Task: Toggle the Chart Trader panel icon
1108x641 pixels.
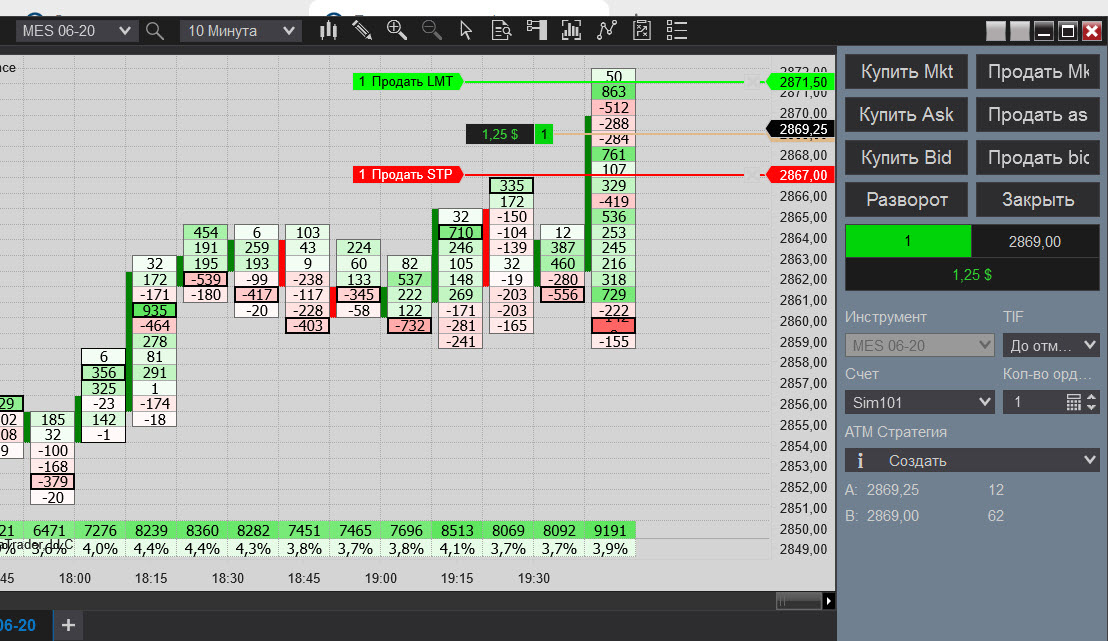Action: pyautogui.click(x=536, y=30)
